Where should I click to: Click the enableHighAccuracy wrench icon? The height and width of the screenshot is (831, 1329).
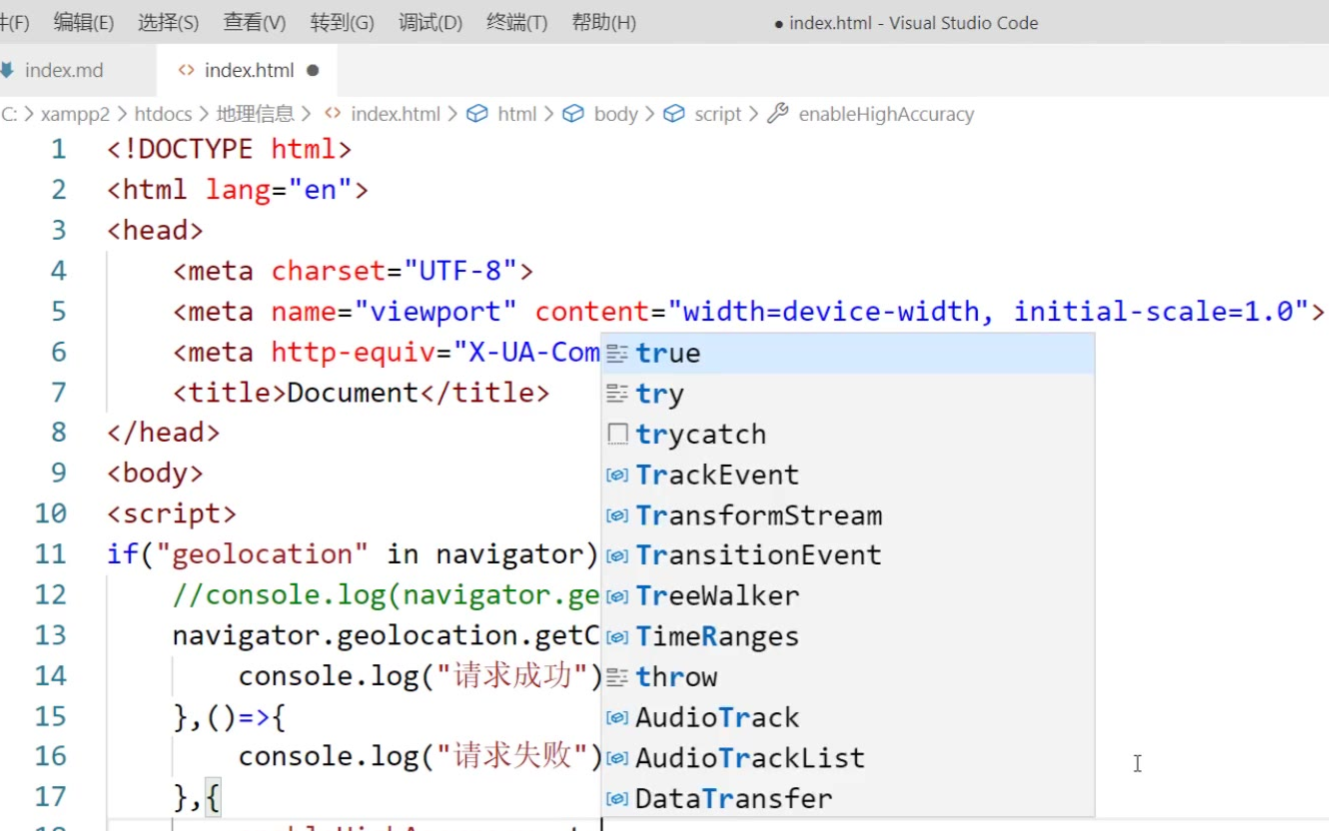tap(778, 114)
